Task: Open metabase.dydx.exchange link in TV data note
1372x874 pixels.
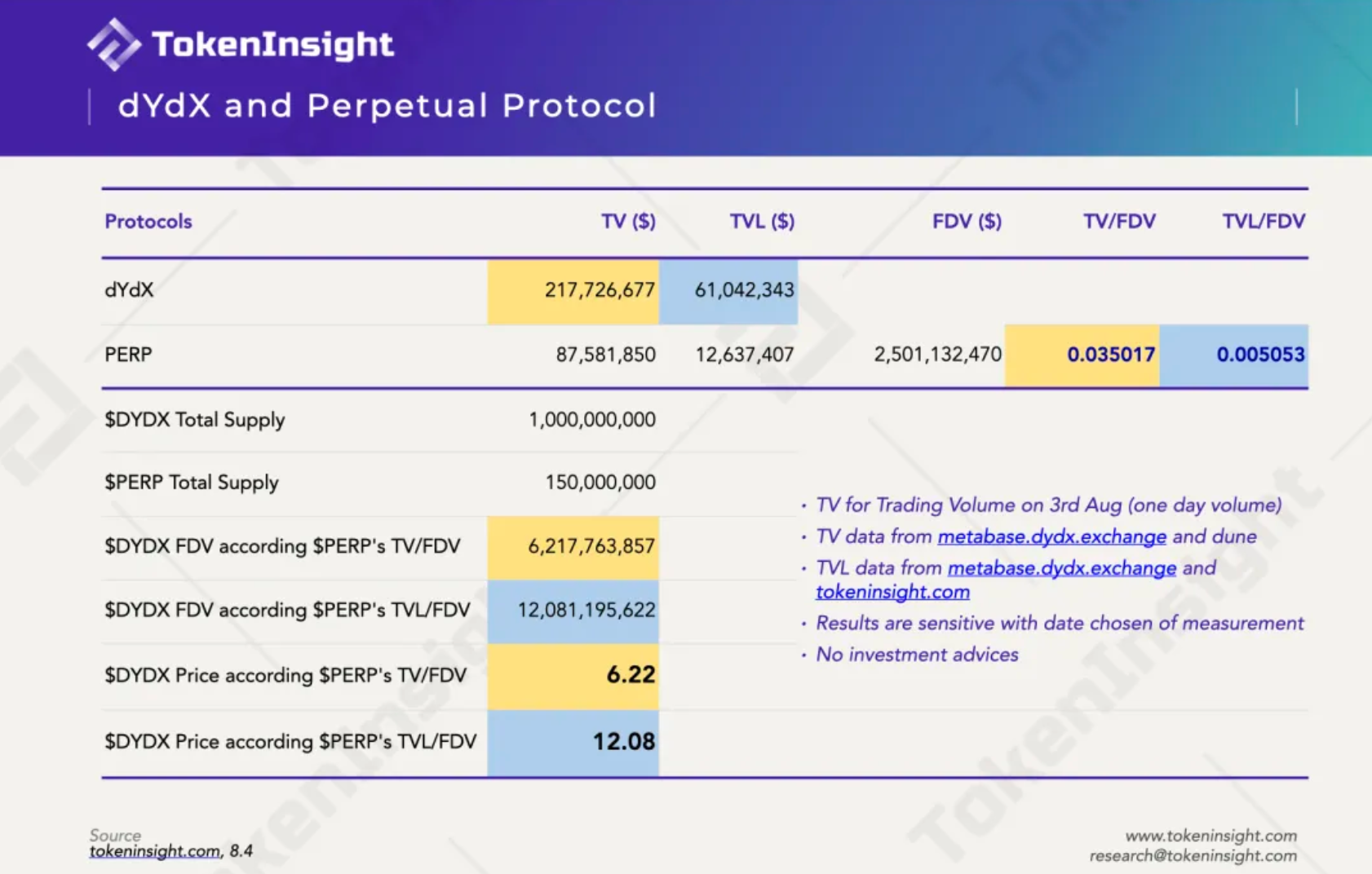Action: pos(1051,536)
